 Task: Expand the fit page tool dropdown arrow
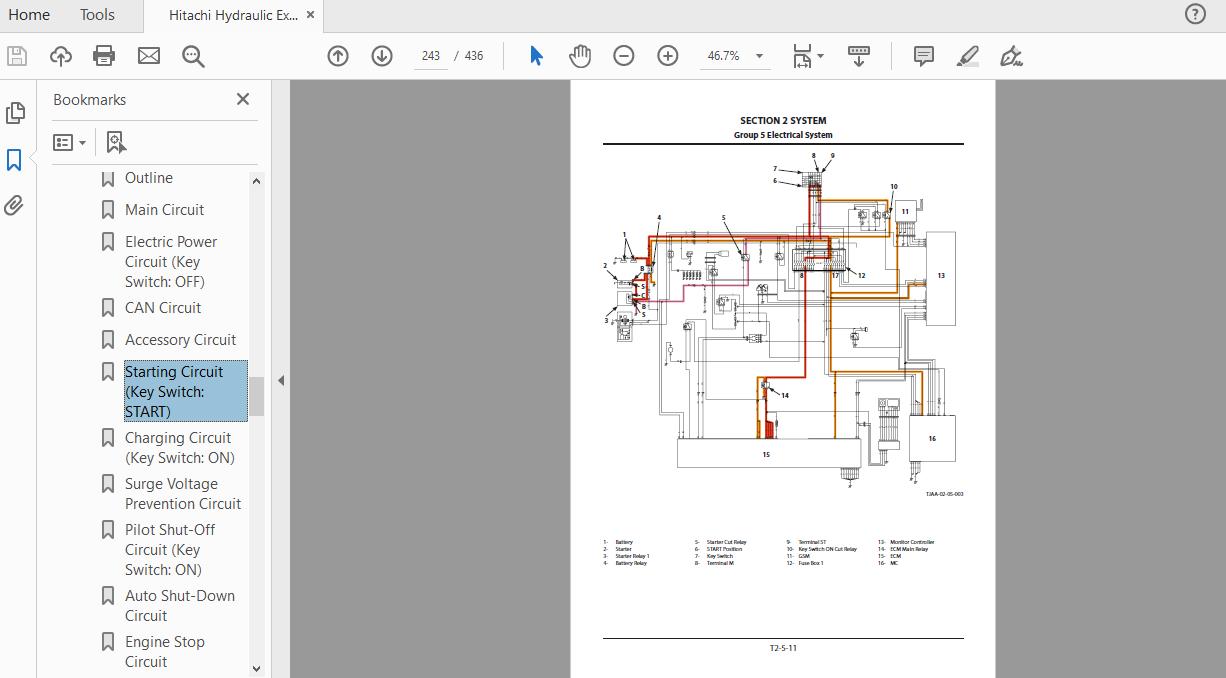820,56
